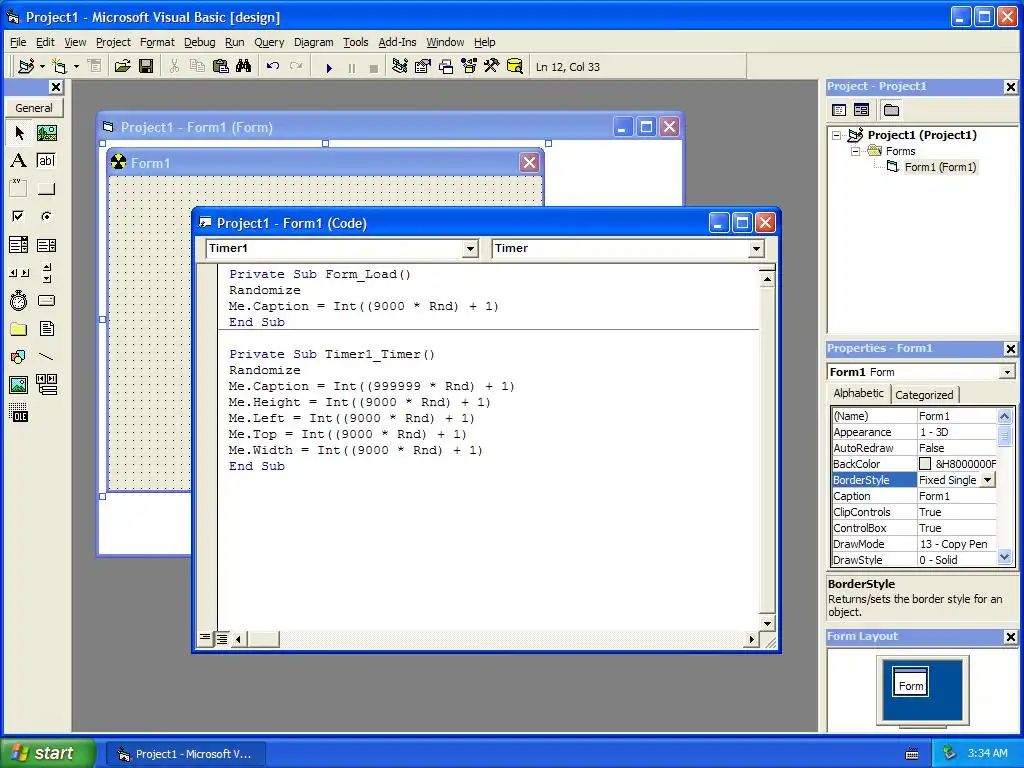Click the Paste clipboard toolbar icon

(221, 66)
